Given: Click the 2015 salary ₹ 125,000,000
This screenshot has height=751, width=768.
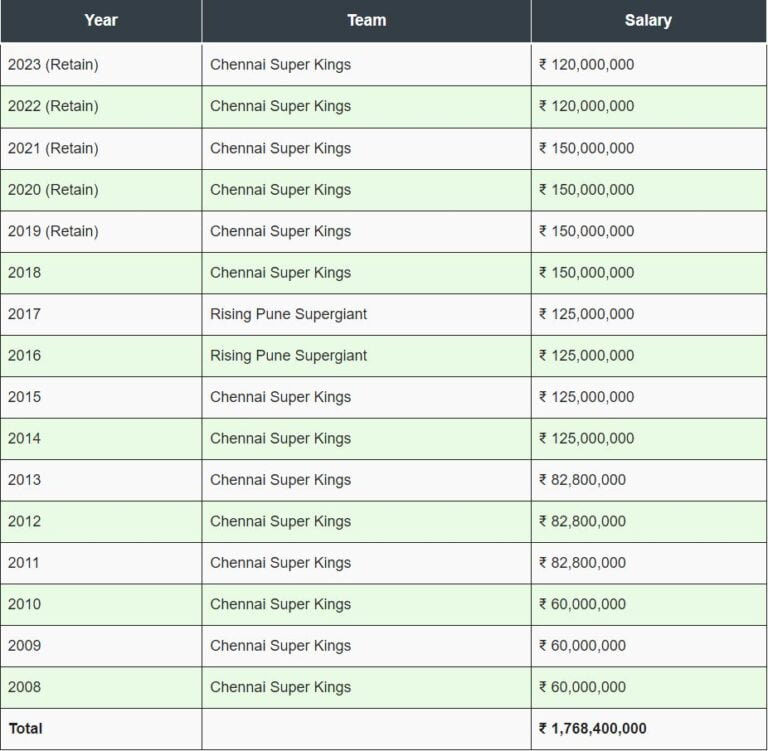Looking at the screenshot, I should [x=587, y=397].
